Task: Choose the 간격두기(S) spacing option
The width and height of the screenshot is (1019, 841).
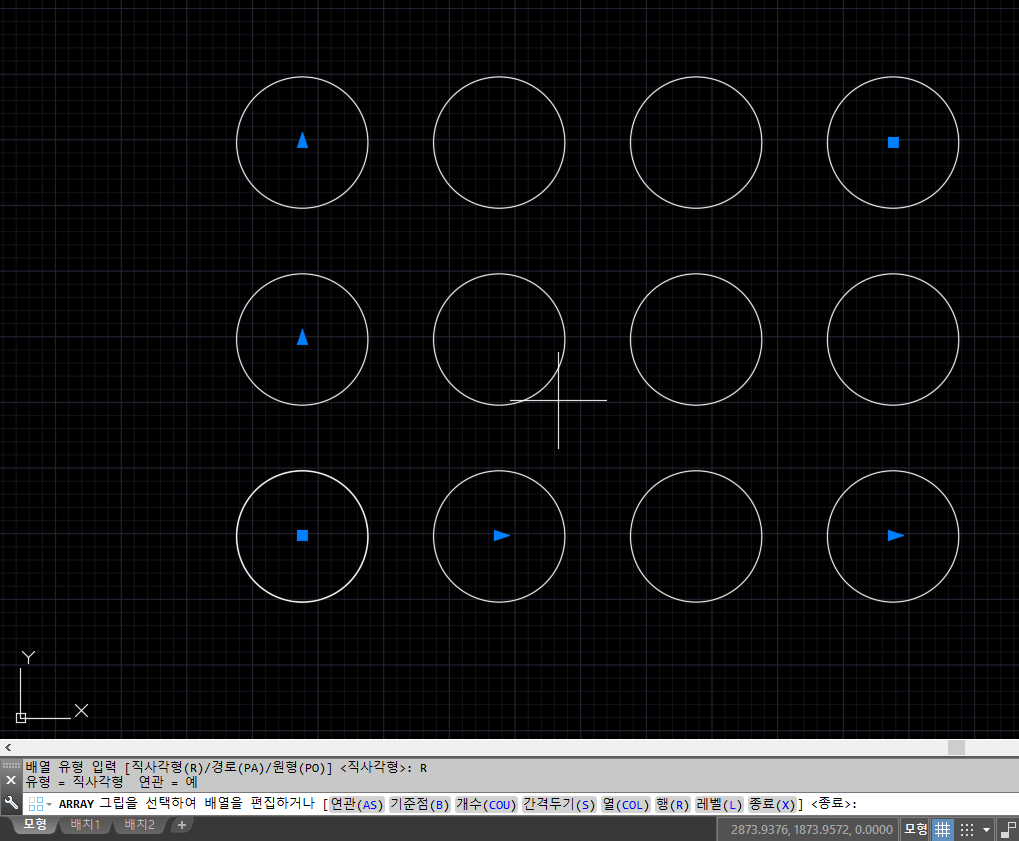Action: pyautogui.click(x=559, y=804)
